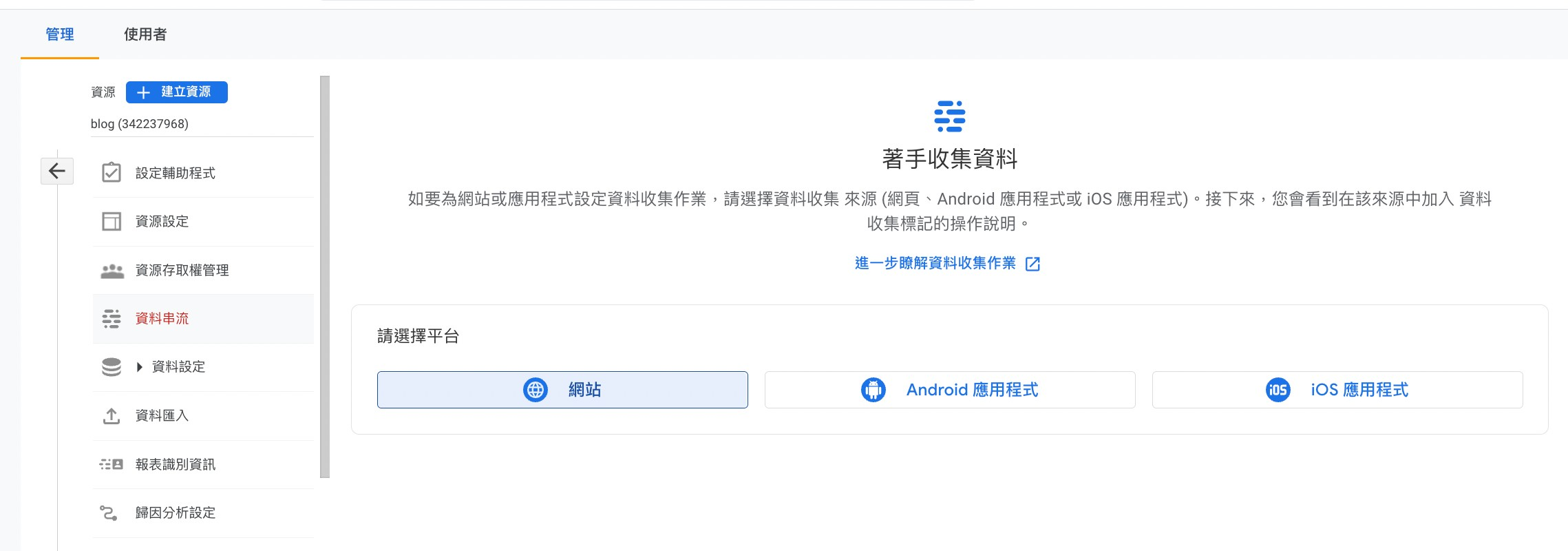1568x551 pixels.
Task: Click the 資源存取權管理 people icon
Action: pyautogui.click(x=112, y=271)
